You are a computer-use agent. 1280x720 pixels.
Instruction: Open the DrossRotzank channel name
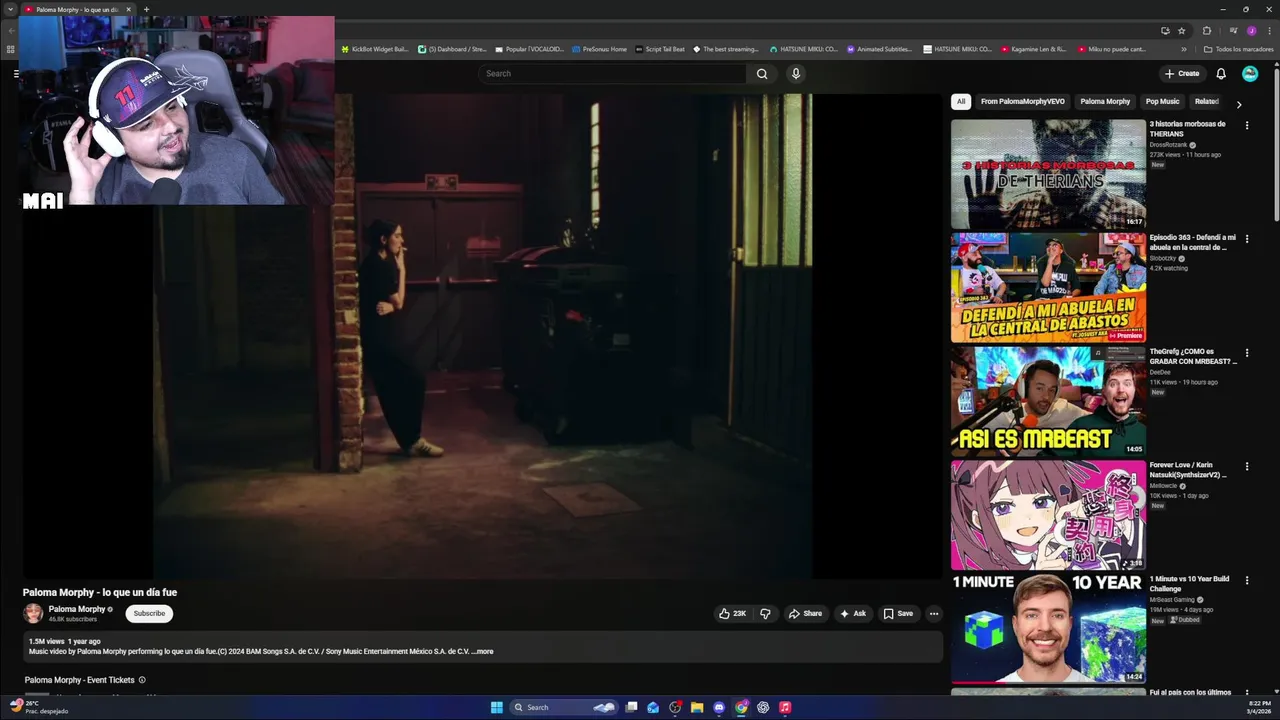(x=1168, y=145)
